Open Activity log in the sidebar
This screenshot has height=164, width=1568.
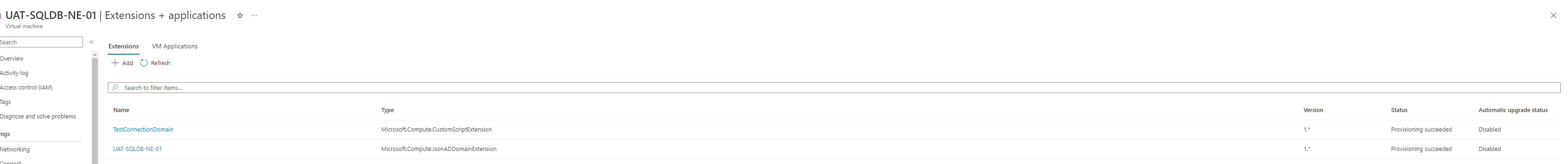14,73
